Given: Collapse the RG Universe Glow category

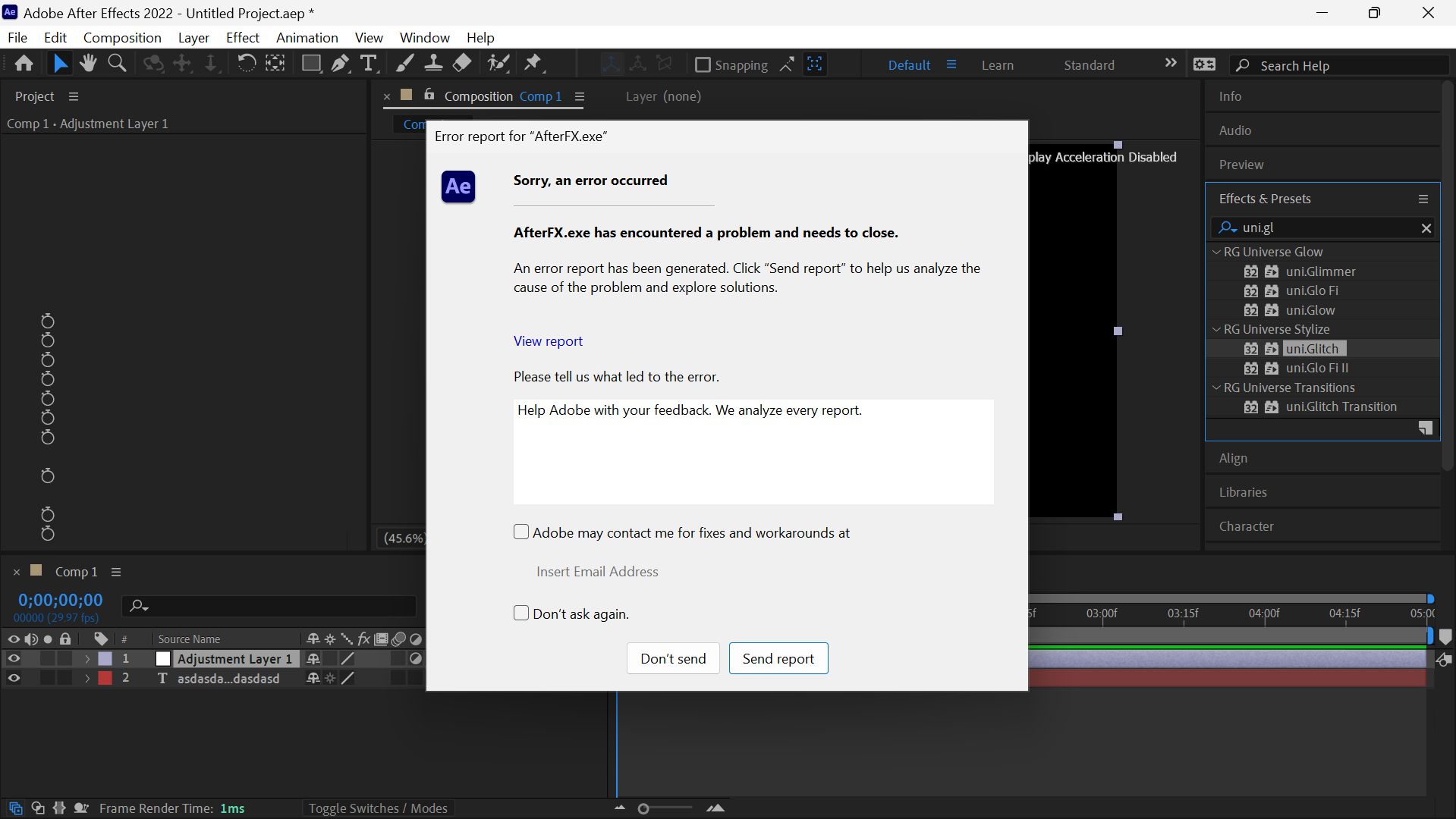Looking at the screenshot, I should pyautogui.click(x=1216, y=252).
